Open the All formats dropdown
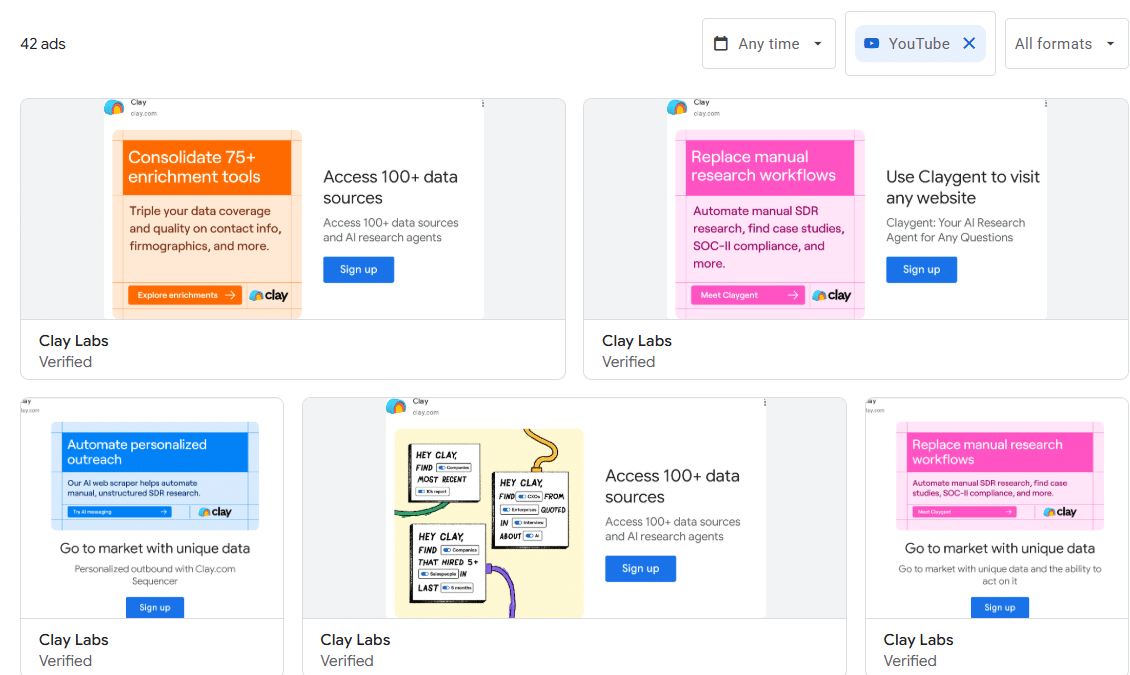1130x675 pixels. [1066, 43]
